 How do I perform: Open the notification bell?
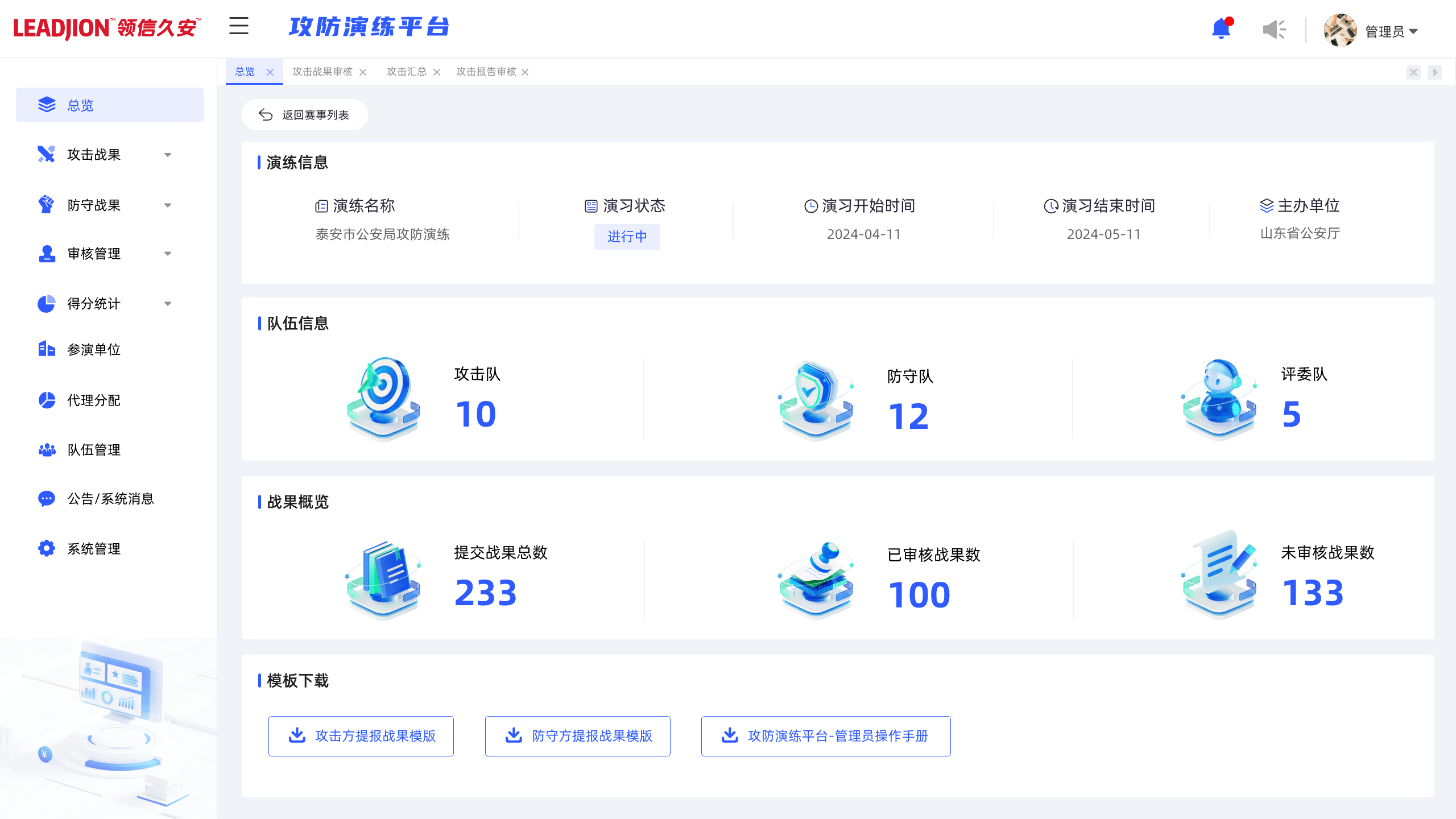1222,28
